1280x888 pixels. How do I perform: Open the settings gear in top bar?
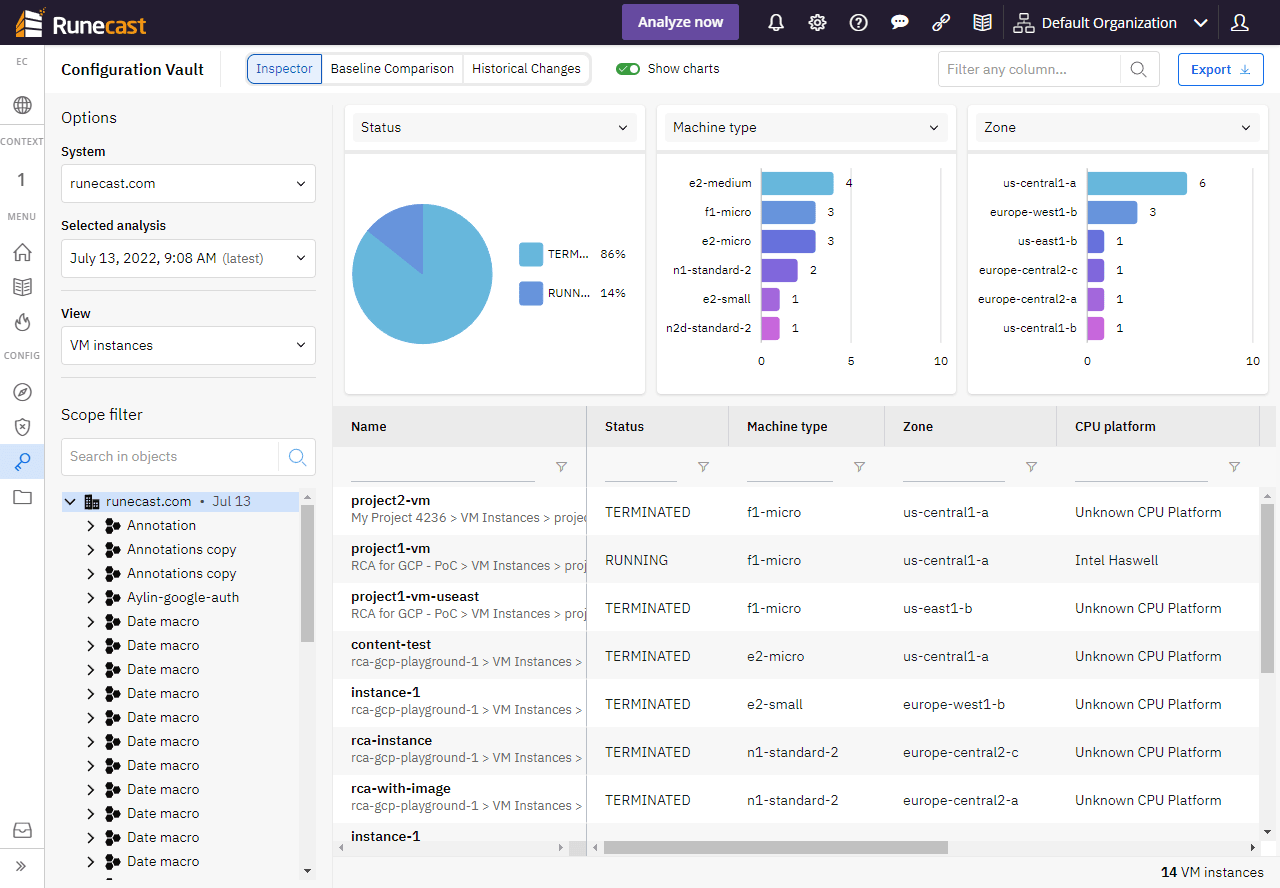(x=817, y=23)
